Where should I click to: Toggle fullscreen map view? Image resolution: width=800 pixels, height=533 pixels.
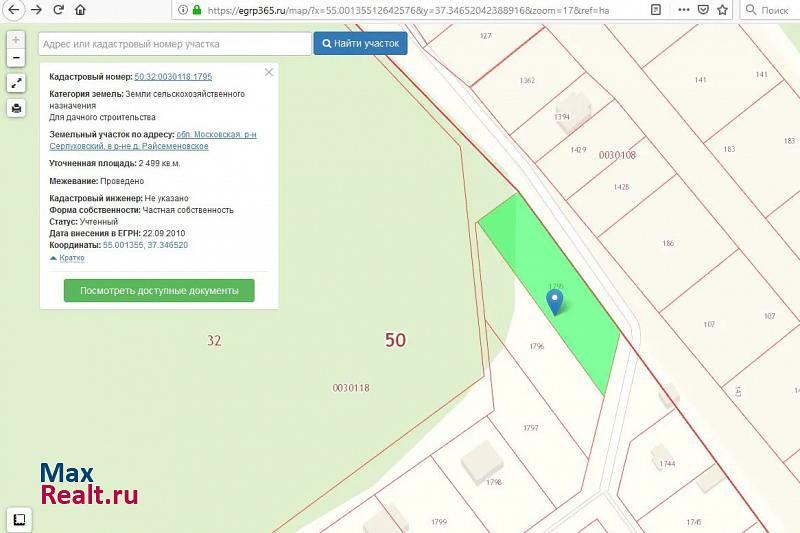click(16, 83)
